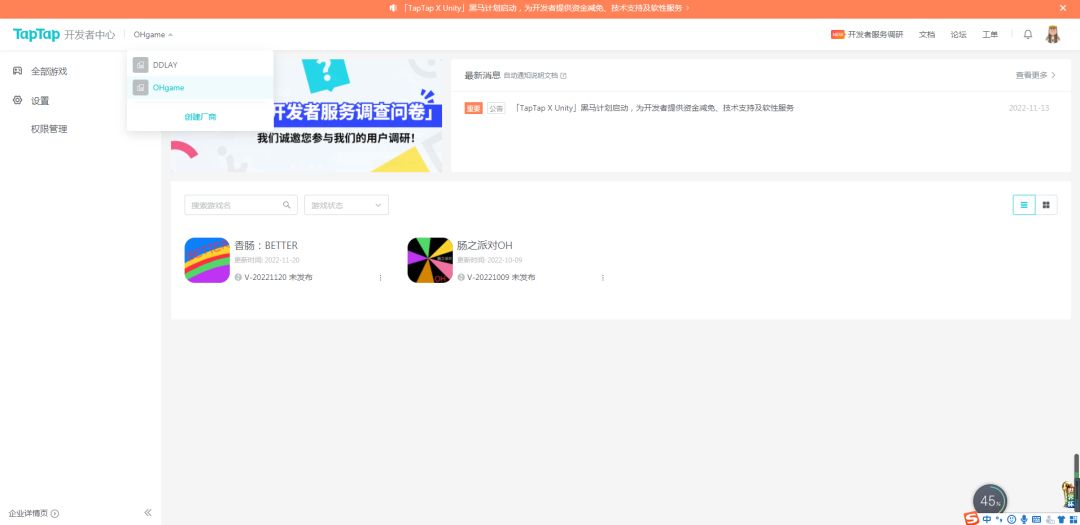1080x525 pixels.
Task: Click the V-20221009 未发布 version status
Action: (x=496, y=277)
